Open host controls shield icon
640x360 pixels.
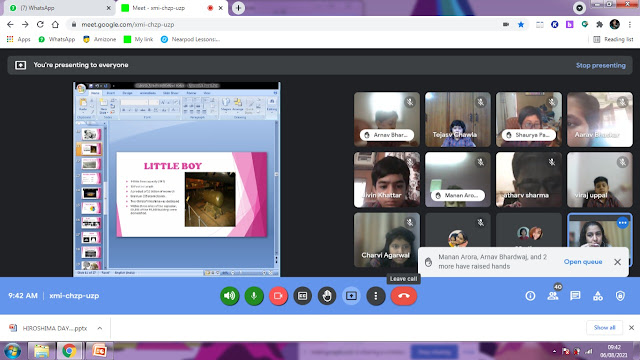tap(620, 296)
